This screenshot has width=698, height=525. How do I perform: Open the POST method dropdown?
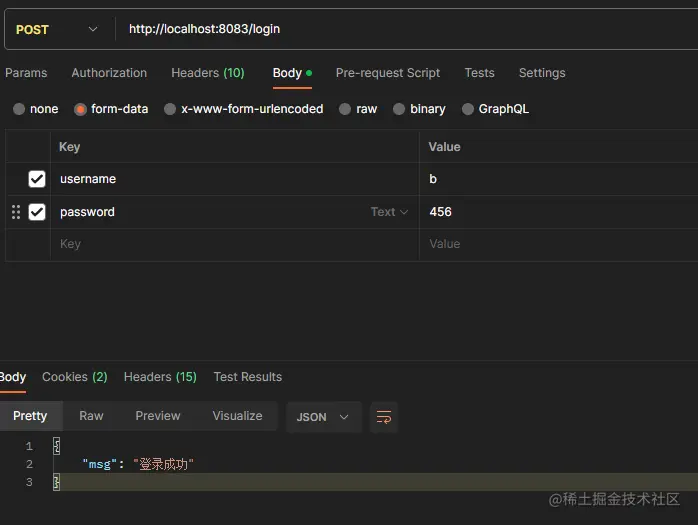(57, 29)
